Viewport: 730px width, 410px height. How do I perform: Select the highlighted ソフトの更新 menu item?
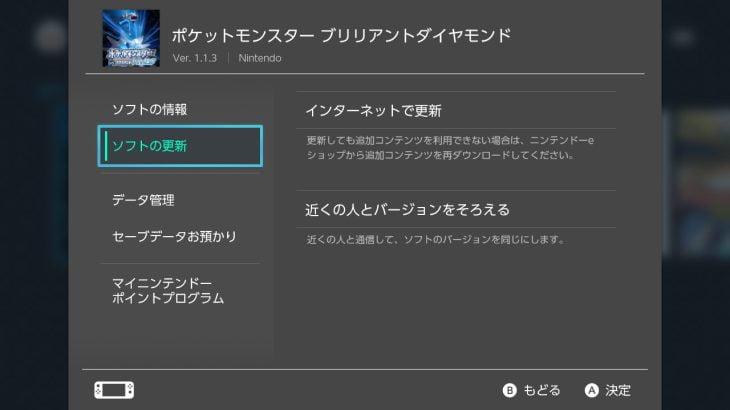pos(180,146)
